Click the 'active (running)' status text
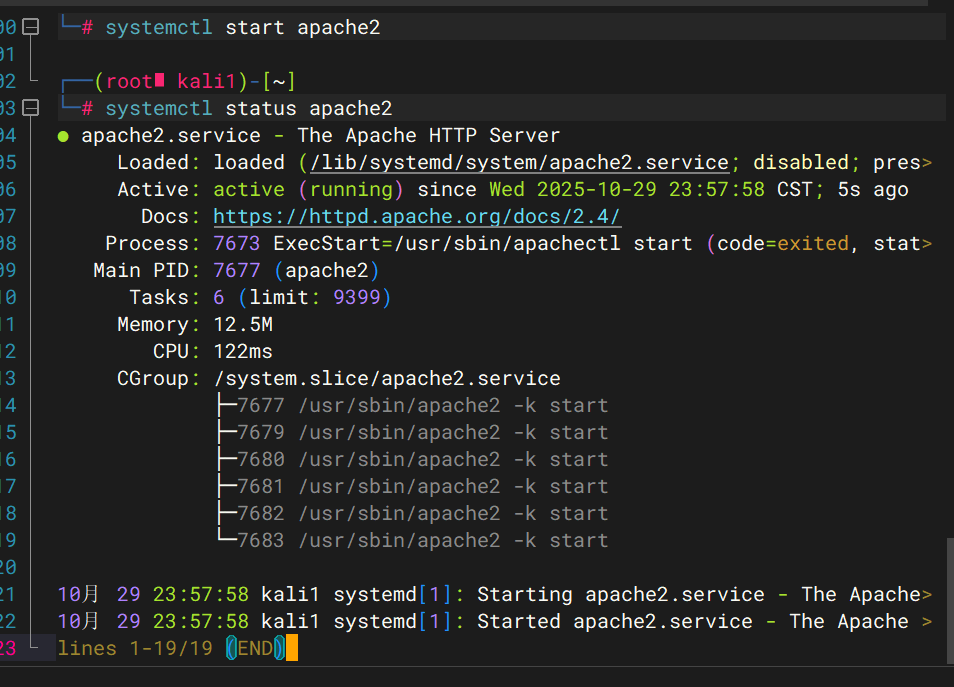Viewport: 954px width, 687px height. click(x=308, y=190)
